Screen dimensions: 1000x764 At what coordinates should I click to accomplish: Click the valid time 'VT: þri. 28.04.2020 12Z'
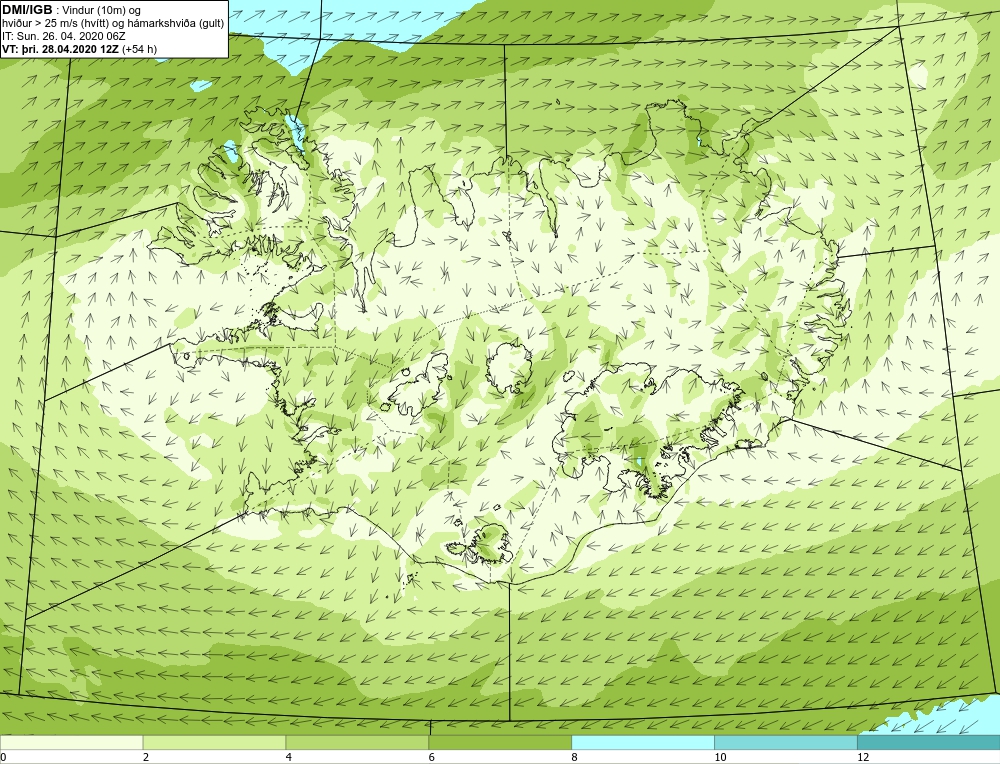(61, 48)
